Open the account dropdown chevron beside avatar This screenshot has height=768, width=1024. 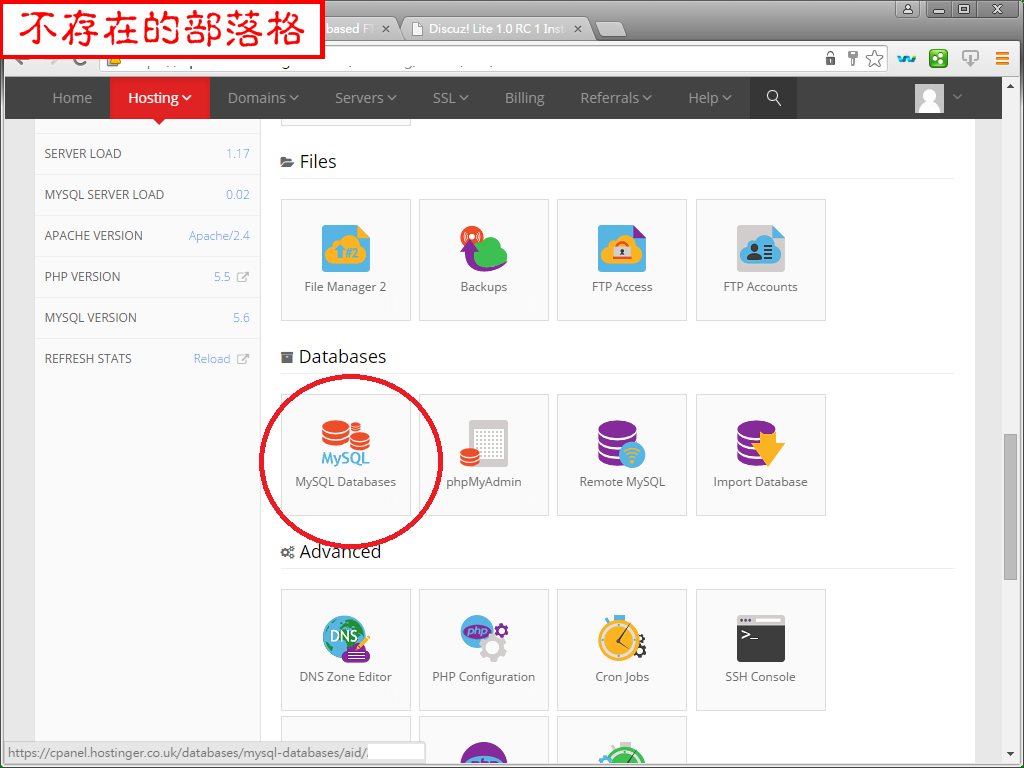(957, 97)
